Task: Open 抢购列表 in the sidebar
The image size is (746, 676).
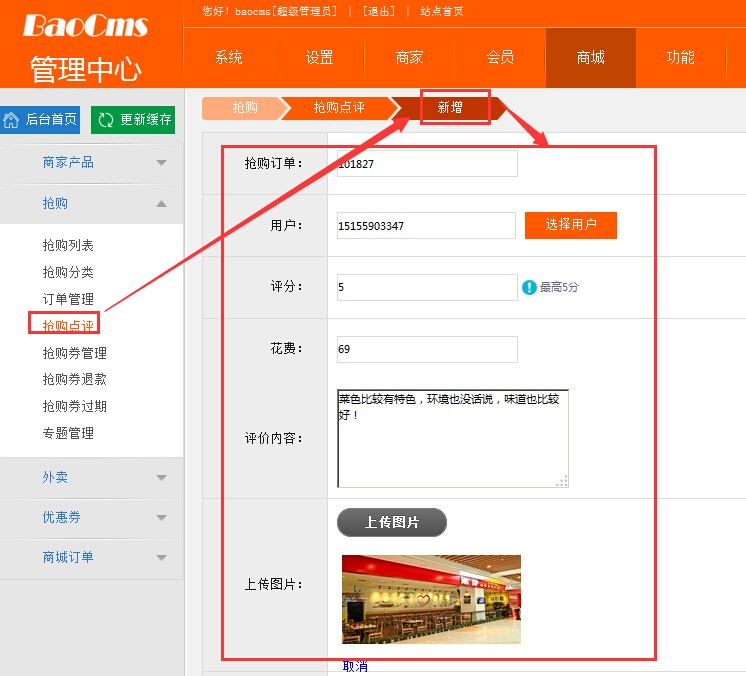Action: pyautogui.click(x=68, y=245)
